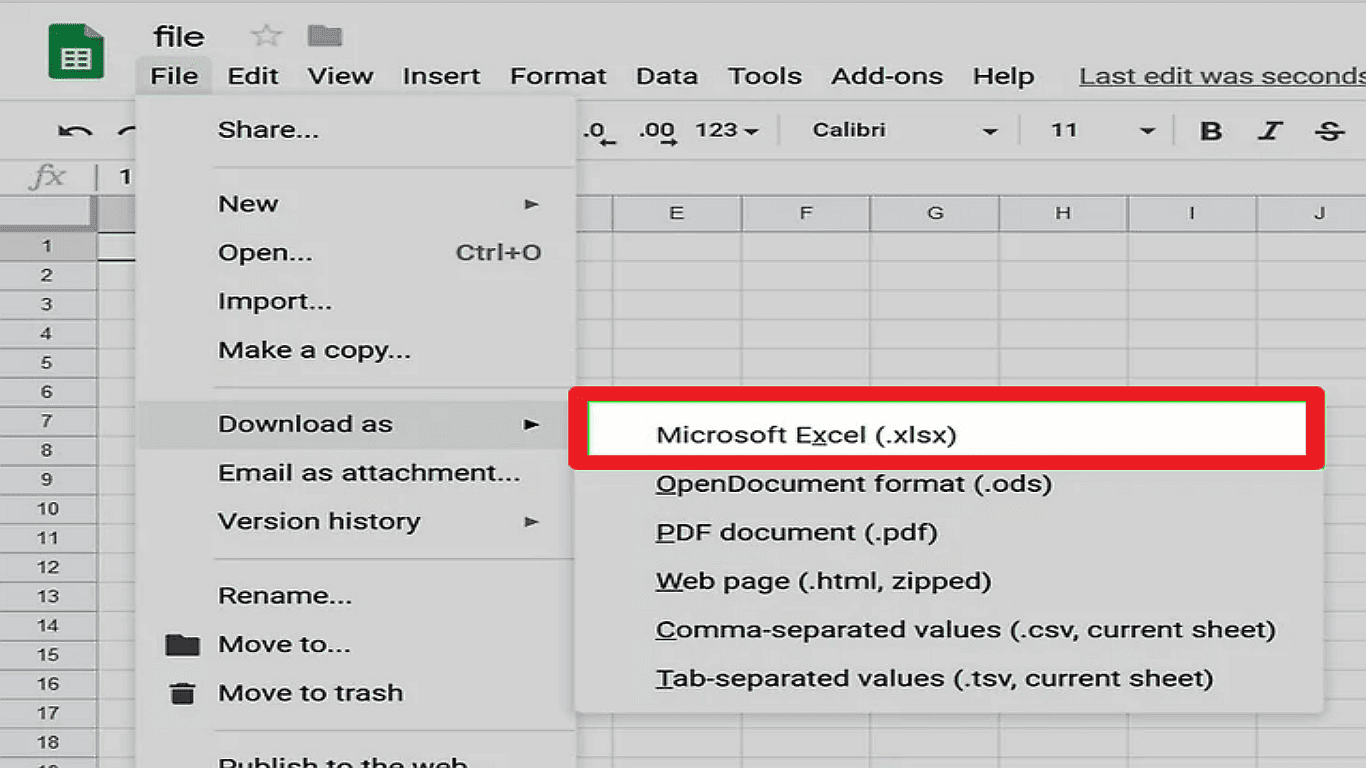Increase decimal places button

(657, 131)
